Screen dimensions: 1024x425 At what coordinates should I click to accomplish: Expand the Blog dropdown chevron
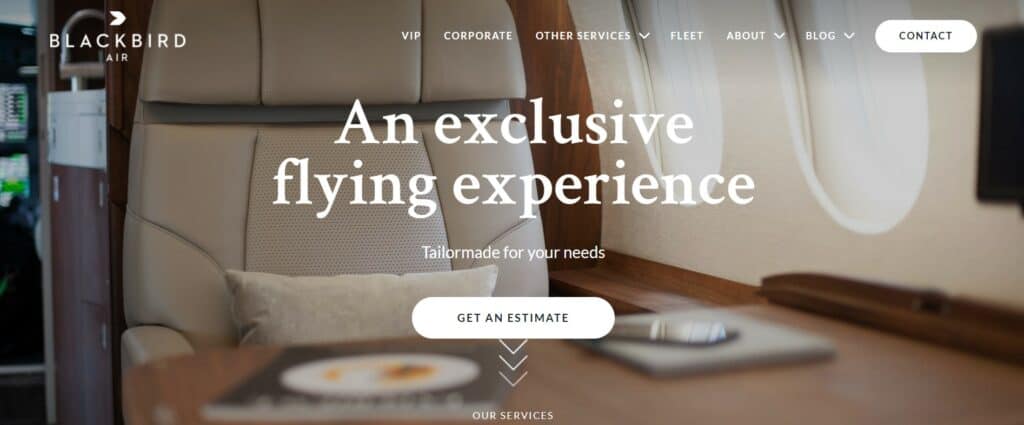[849, 36]
